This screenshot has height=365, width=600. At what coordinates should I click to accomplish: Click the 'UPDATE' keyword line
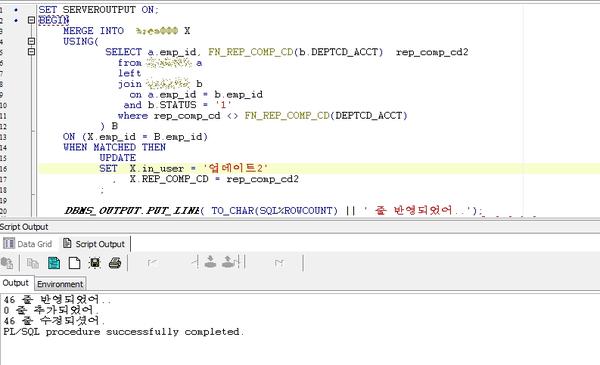tap(117, 158)
